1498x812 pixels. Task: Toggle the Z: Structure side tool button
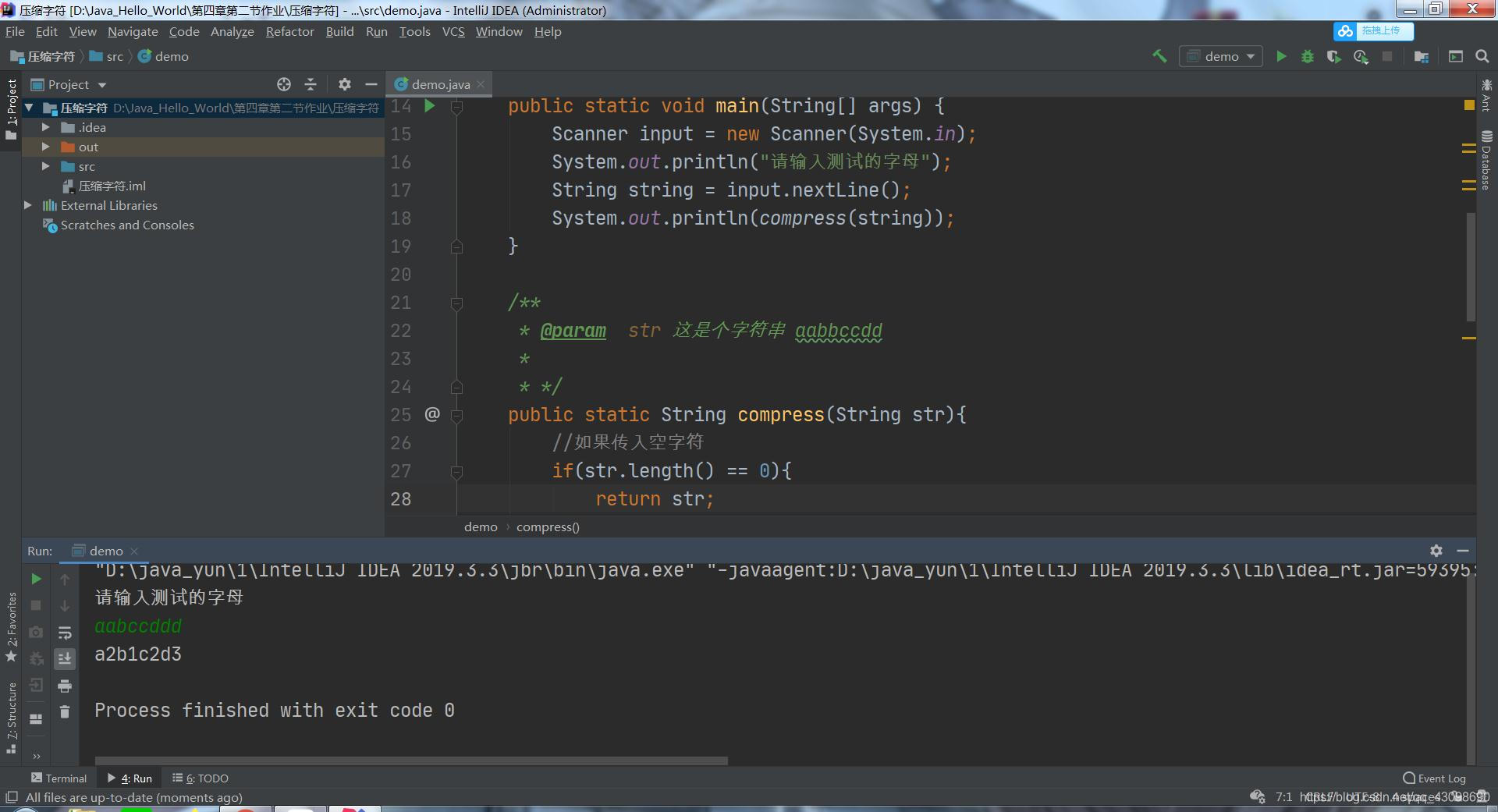11,718
